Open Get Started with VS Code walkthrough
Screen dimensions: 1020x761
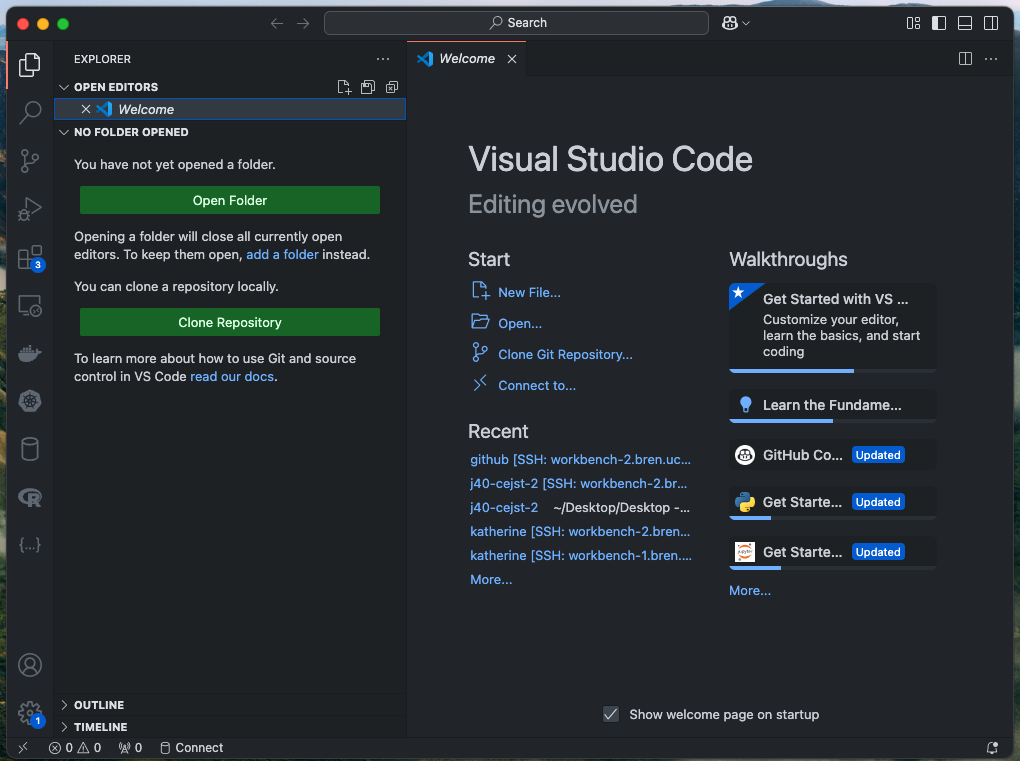833,327
